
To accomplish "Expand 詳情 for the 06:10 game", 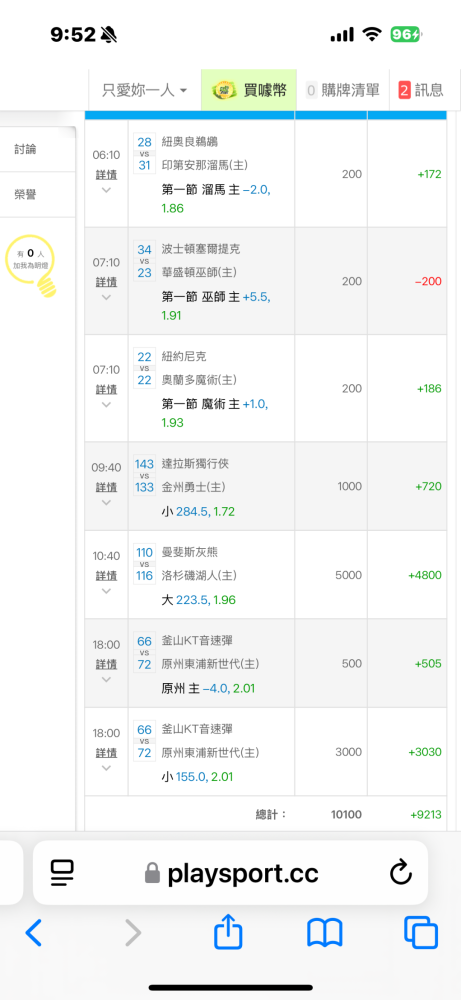I will 106,174.
